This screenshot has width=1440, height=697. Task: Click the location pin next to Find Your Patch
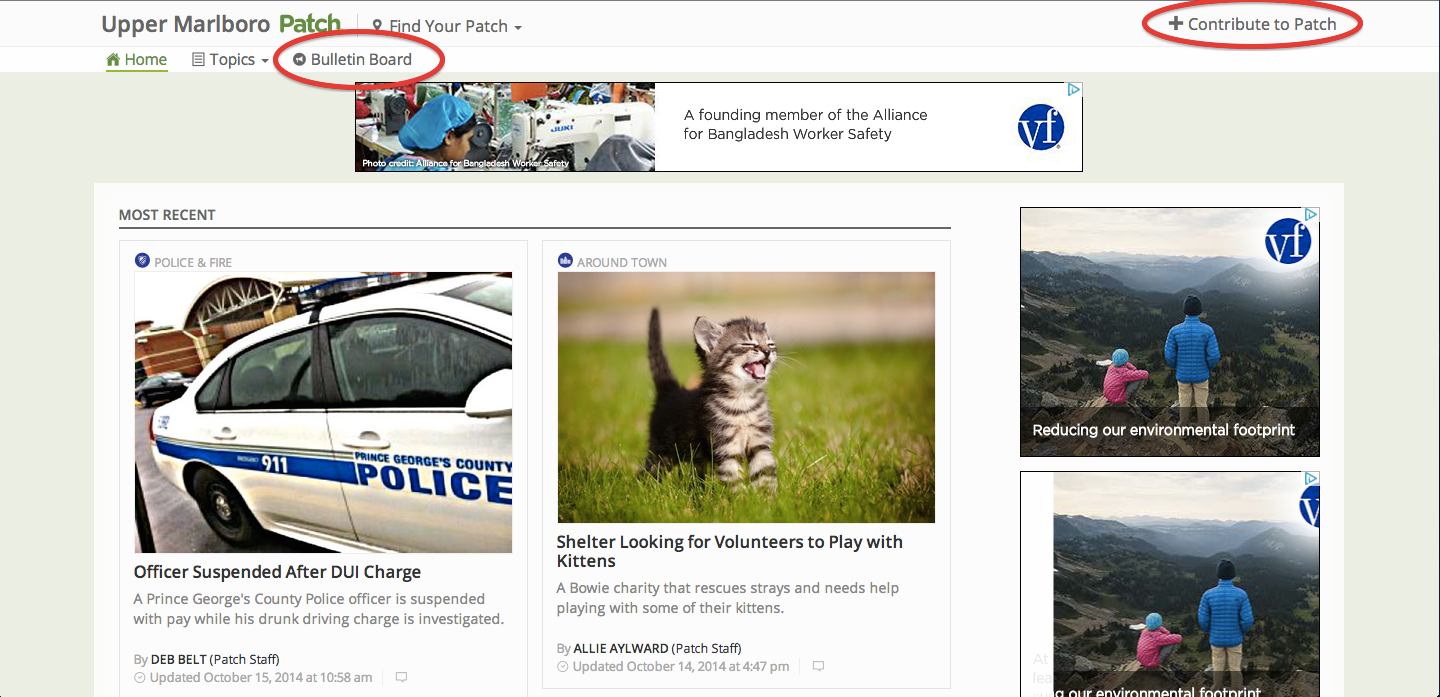pyautogui.click(x=377, y=26)
